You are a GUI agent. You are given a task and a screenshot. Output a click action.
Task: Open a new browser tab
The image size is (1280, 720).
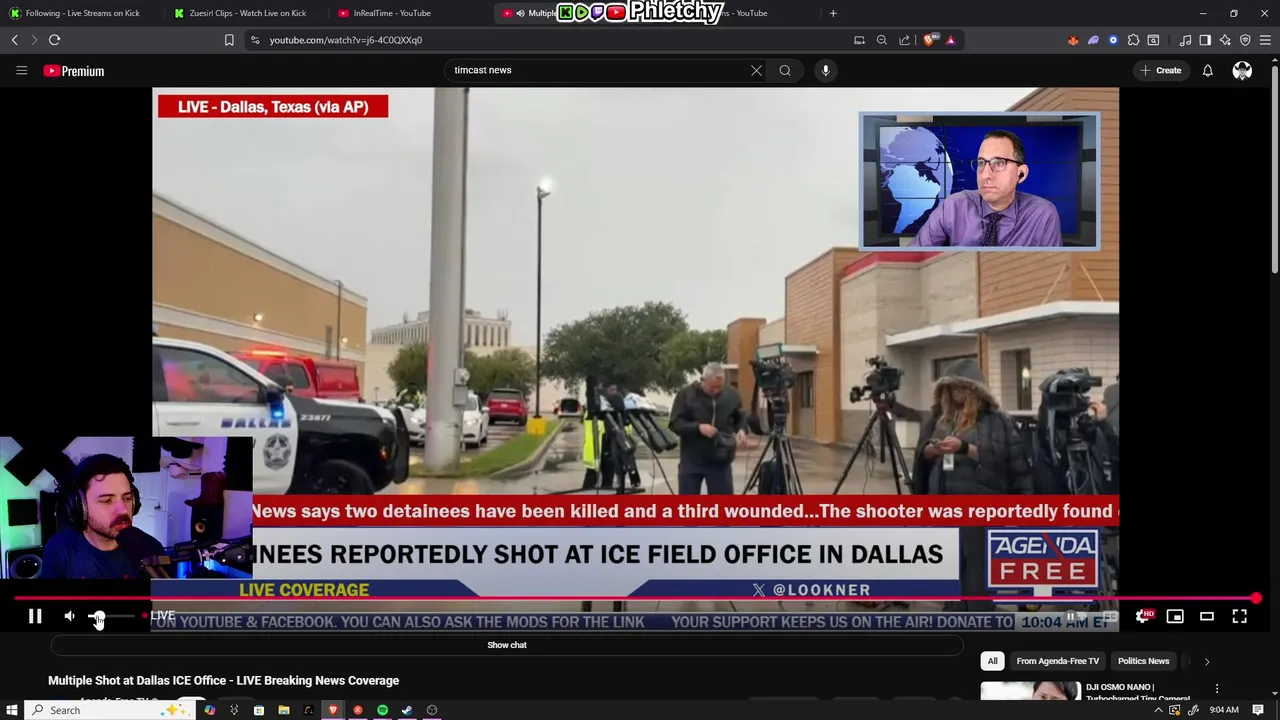pos(833,13)
